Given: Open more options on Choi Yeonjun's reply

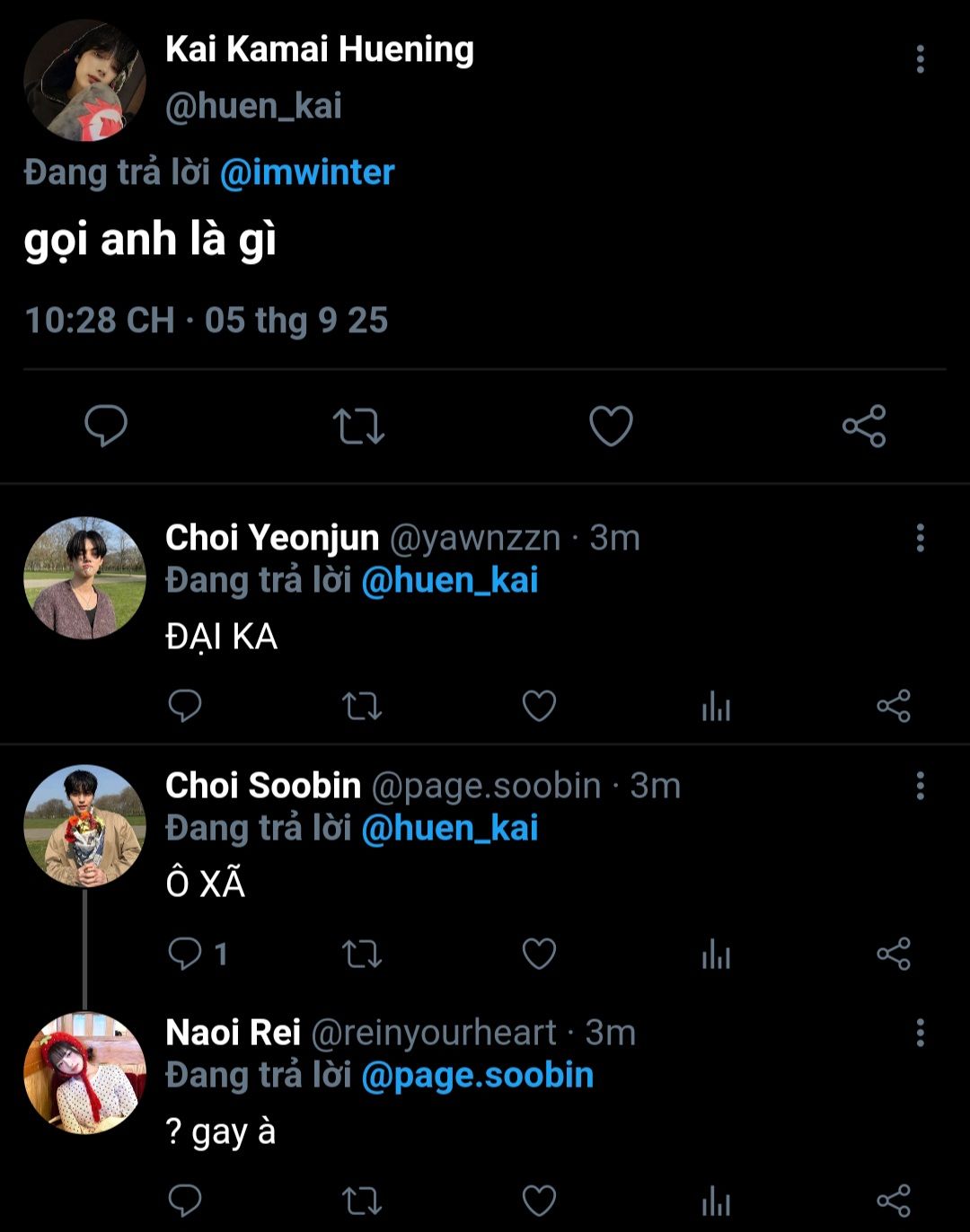Looking at the screenshot, I should pyautogui.click(x=920, y=538).
